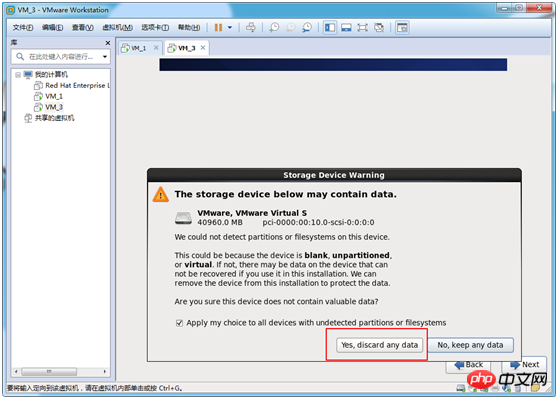Close the library panel with the X

pos(108,43)
